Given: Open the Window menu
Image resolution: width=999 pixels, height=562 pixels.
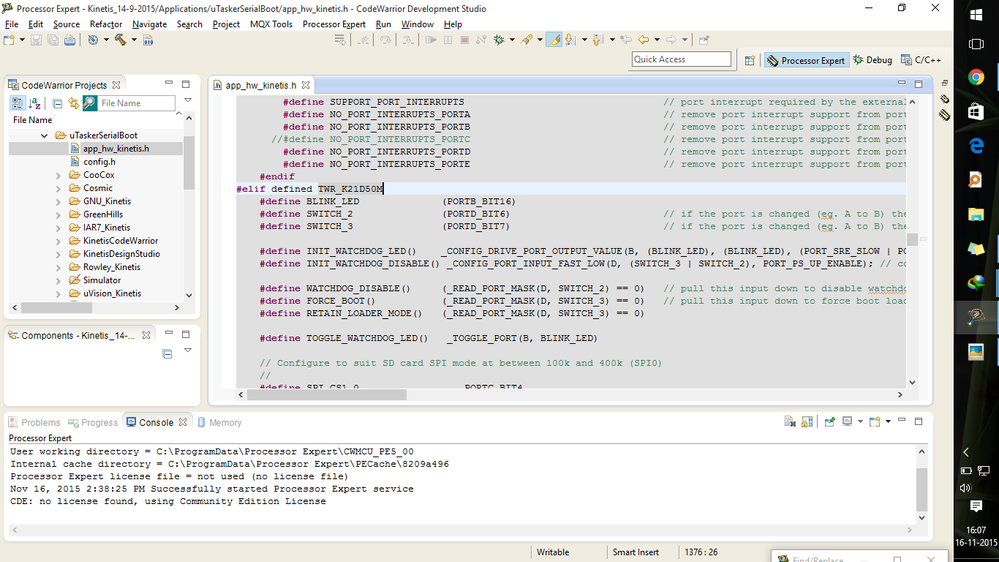Looking at the screenshot, I should coord(417,24).
